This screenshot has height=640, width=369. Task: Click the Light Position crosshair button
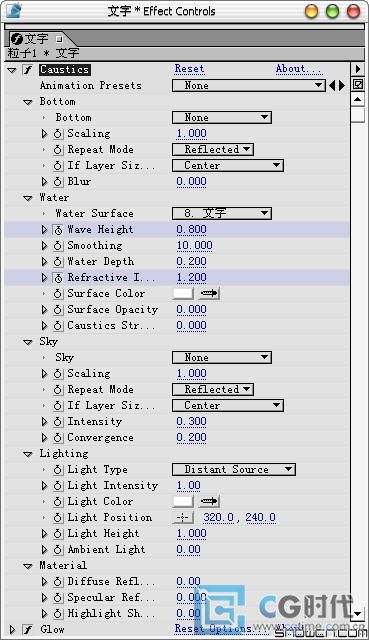point(182,518)
